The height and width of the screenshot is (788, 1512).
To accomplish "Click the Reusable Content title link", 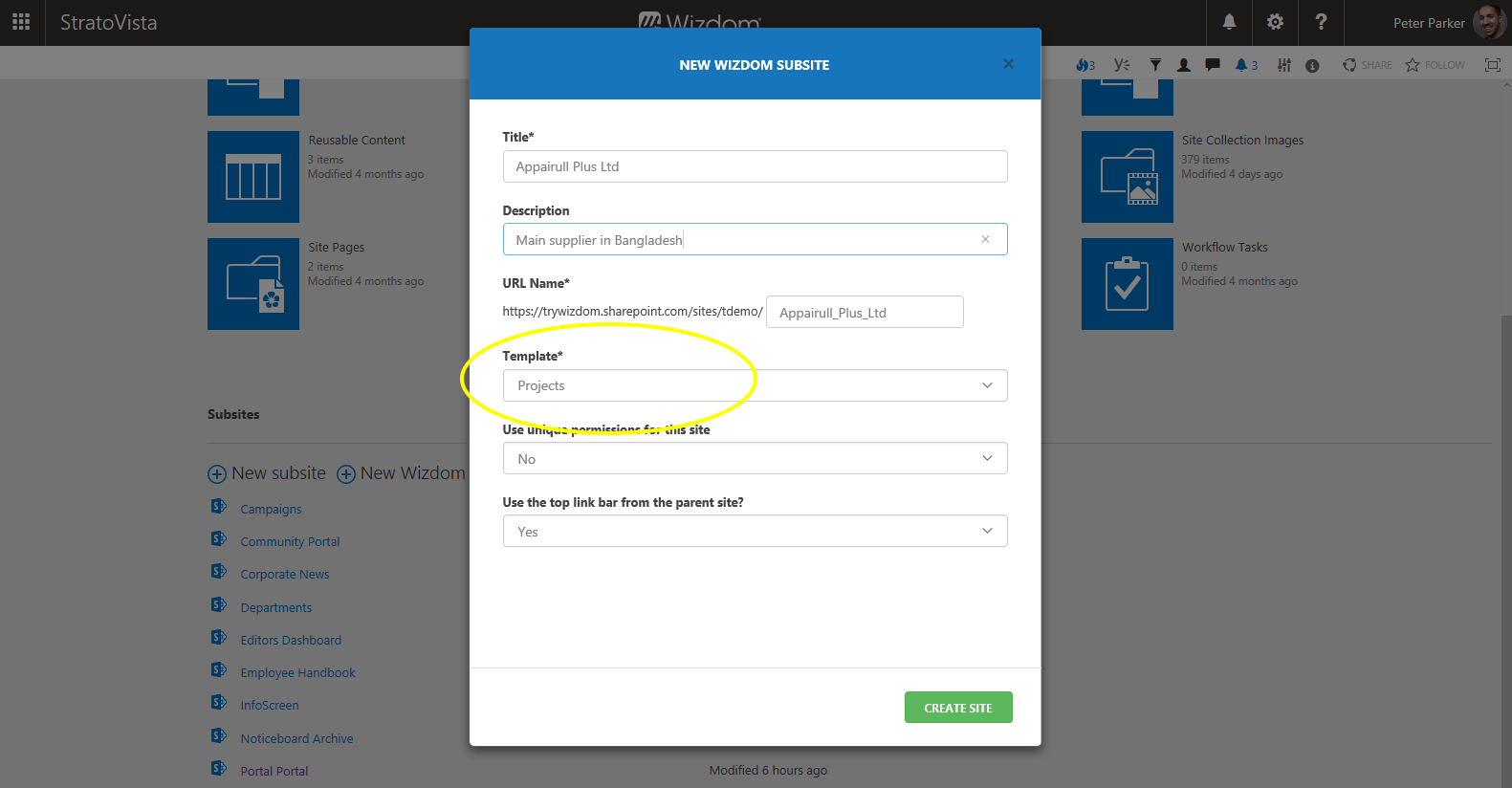I will pyautogui.click(x=357, y=140).
